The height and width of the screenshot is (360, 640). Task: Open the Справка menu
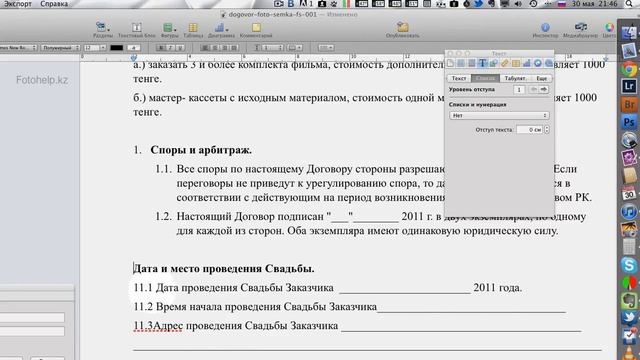click(54, 4)
